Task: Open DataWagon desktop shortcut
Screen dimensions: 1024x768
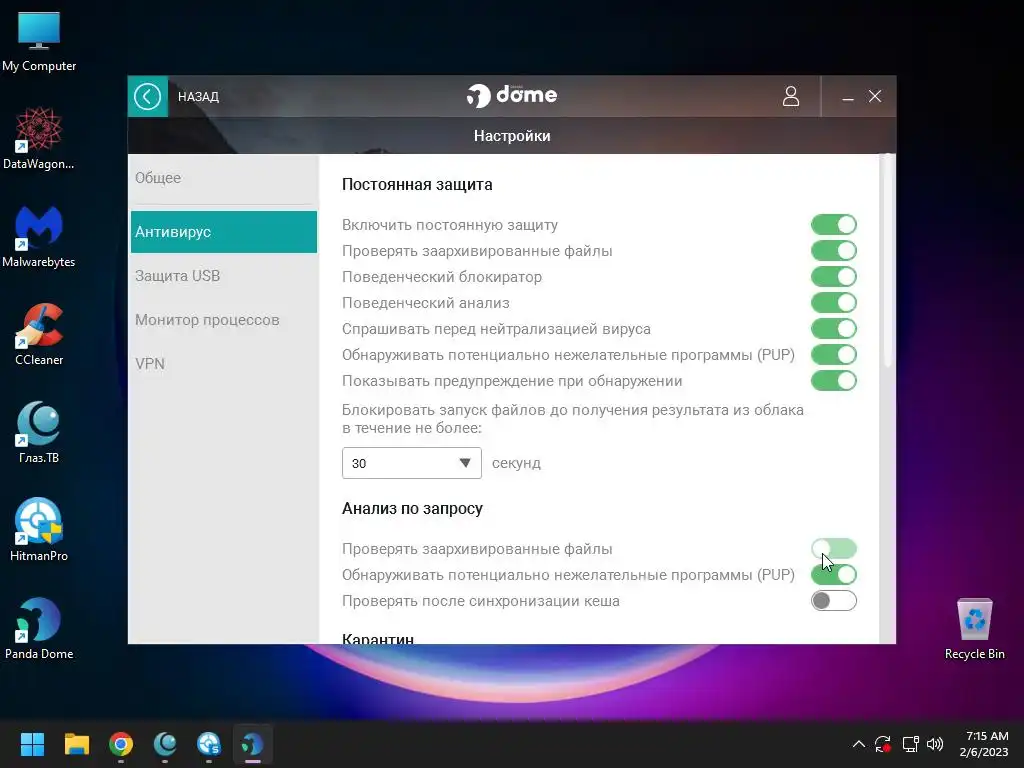Action: pyautogui.click(x=39, y=139)
